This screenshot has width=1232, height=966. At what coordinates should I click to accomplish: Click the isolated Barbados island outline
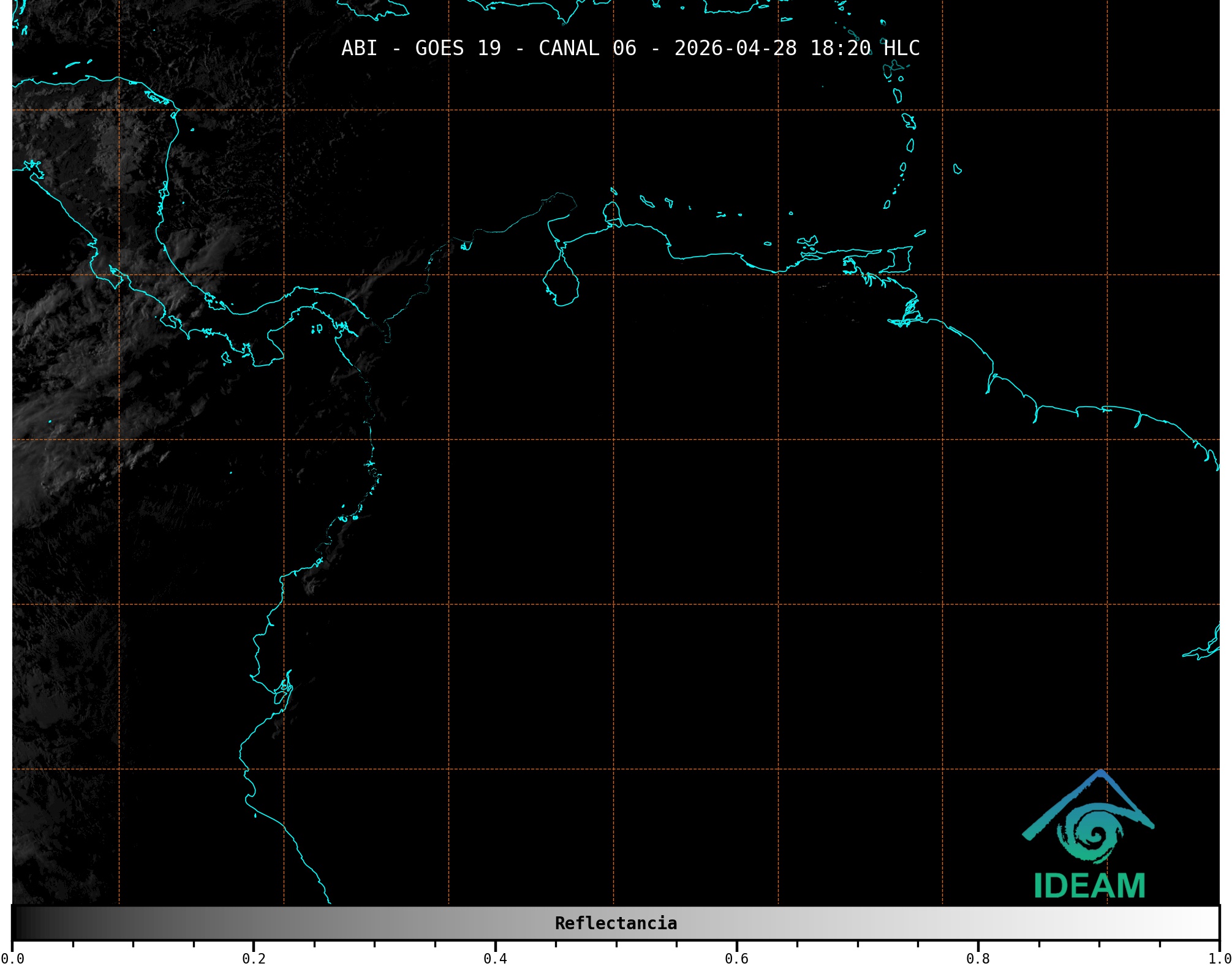click(957, 169)
